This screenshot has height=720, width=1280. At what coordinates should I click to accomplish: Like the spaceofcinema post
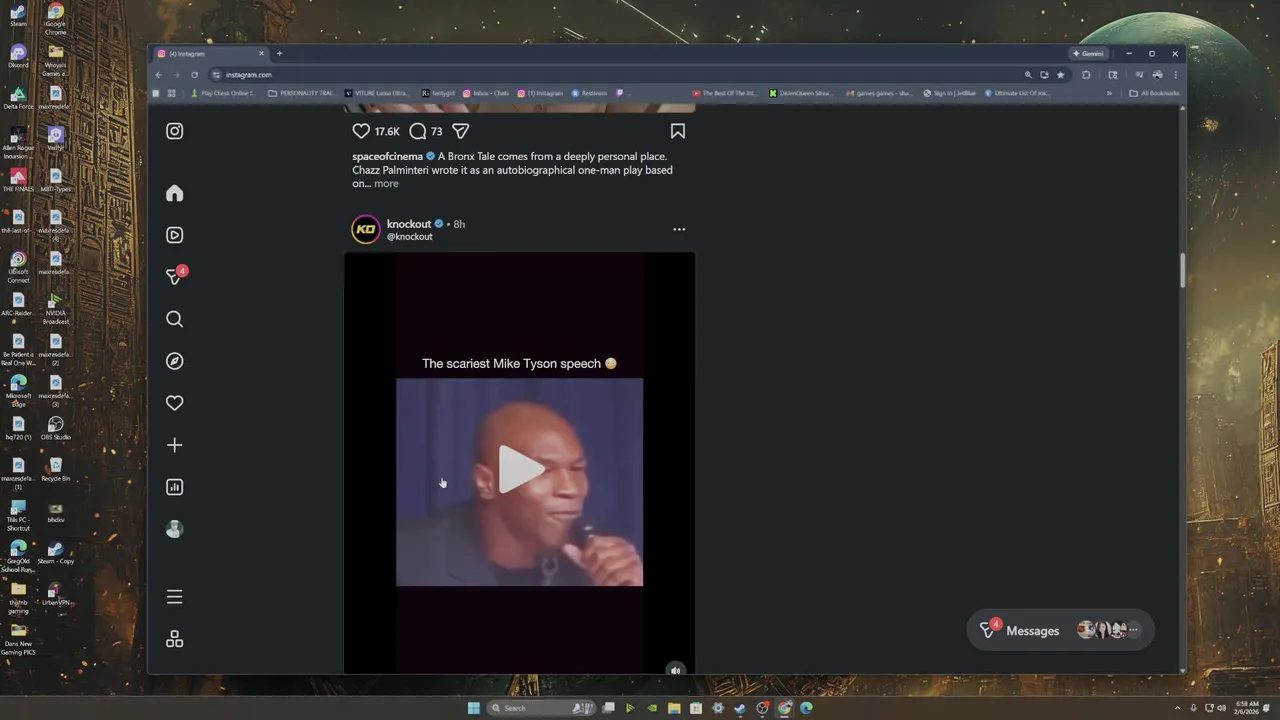(x=361, y=131)
